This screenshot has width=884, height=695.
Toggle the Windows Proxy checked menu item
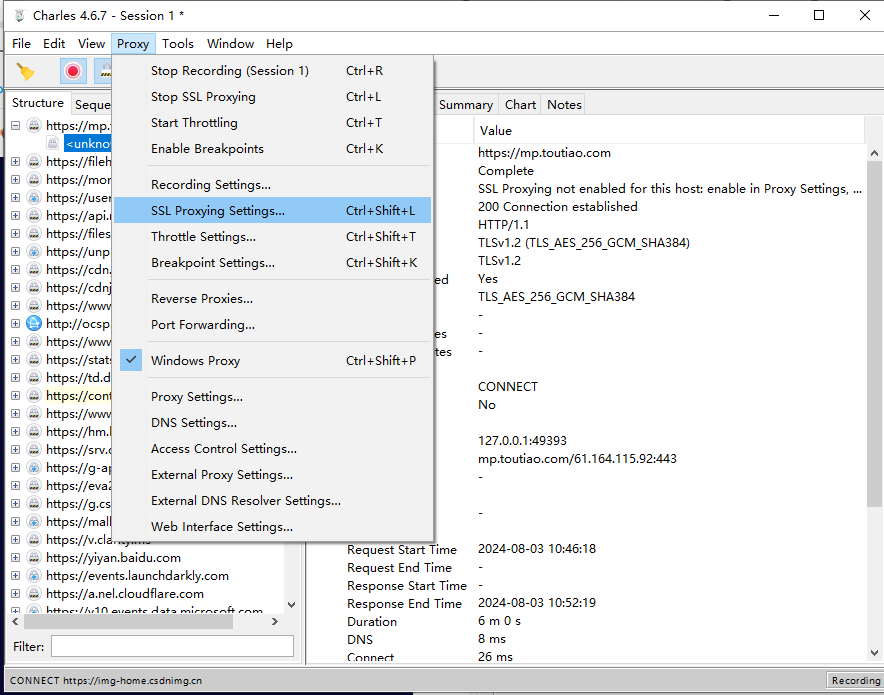195,361
